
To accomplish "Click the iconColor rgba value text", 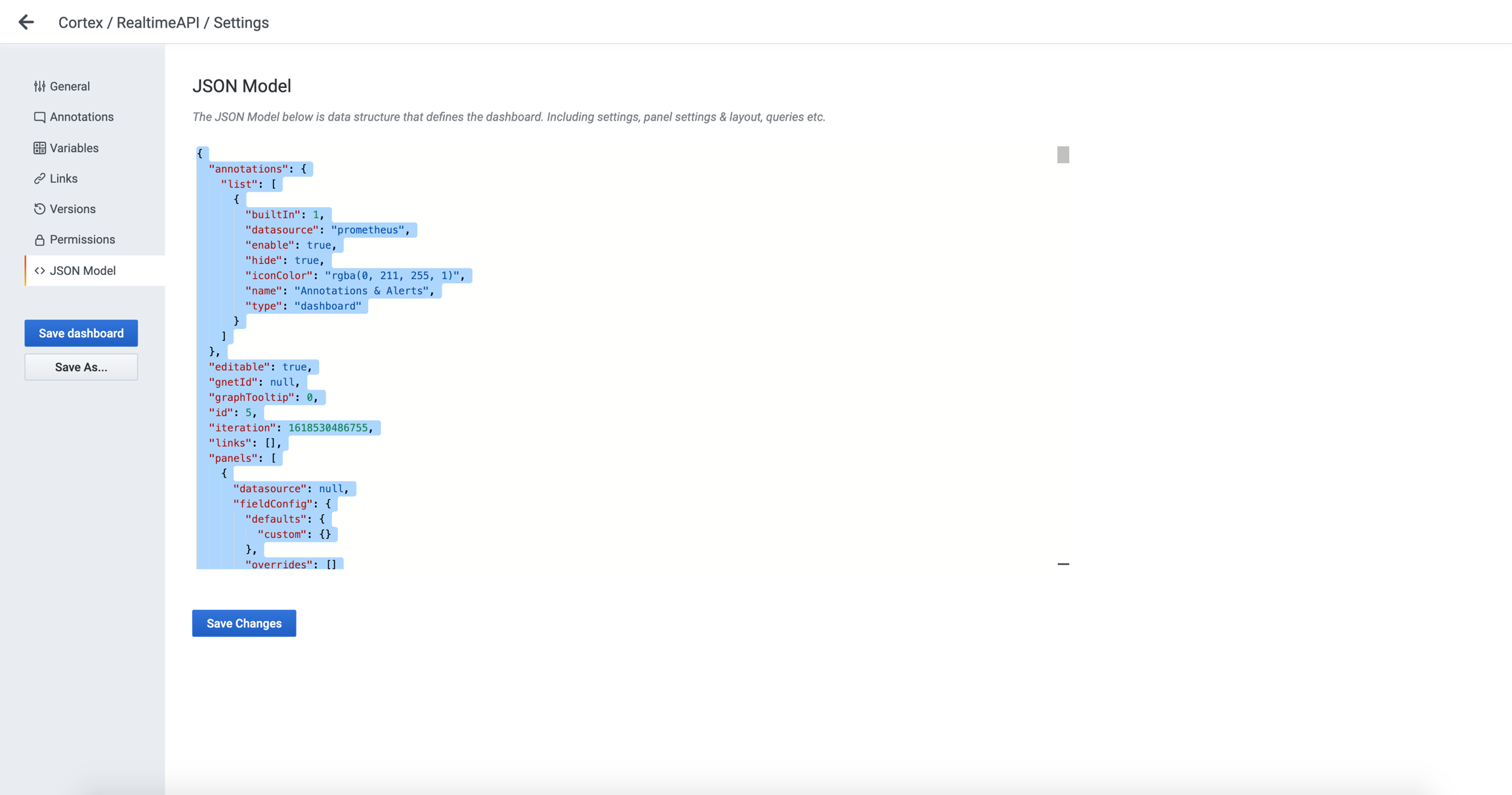I will point(393,275).
